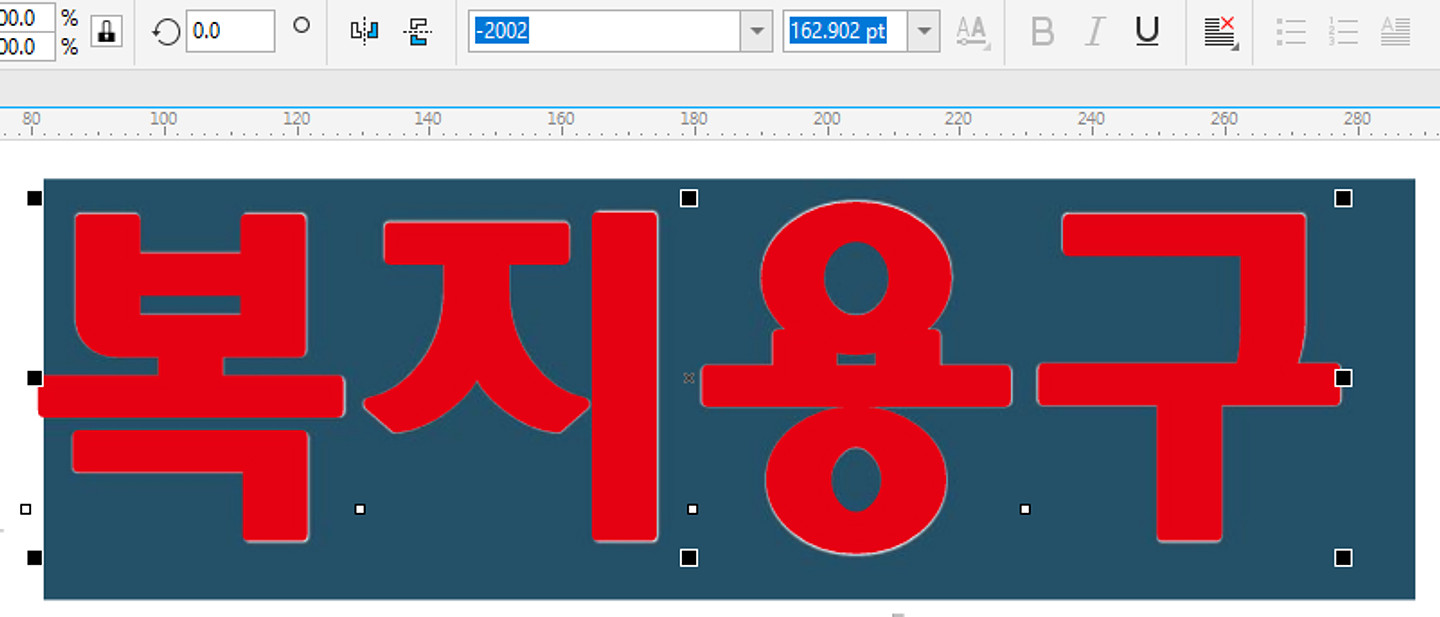
Task: Click the font size field 162.902 pt
Action: tap(845, 32)
